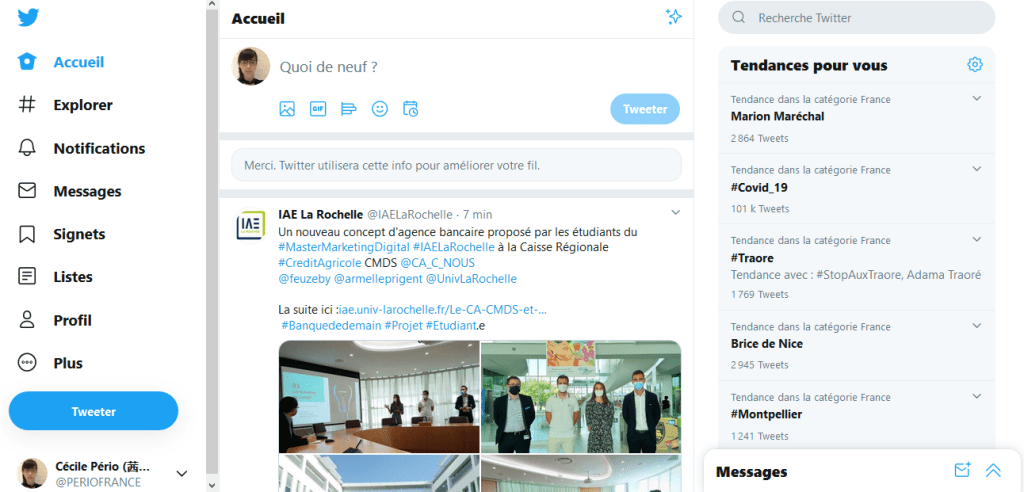1024x492 pixels.
Task: Open trends settings gear icon
Action: 974,64
